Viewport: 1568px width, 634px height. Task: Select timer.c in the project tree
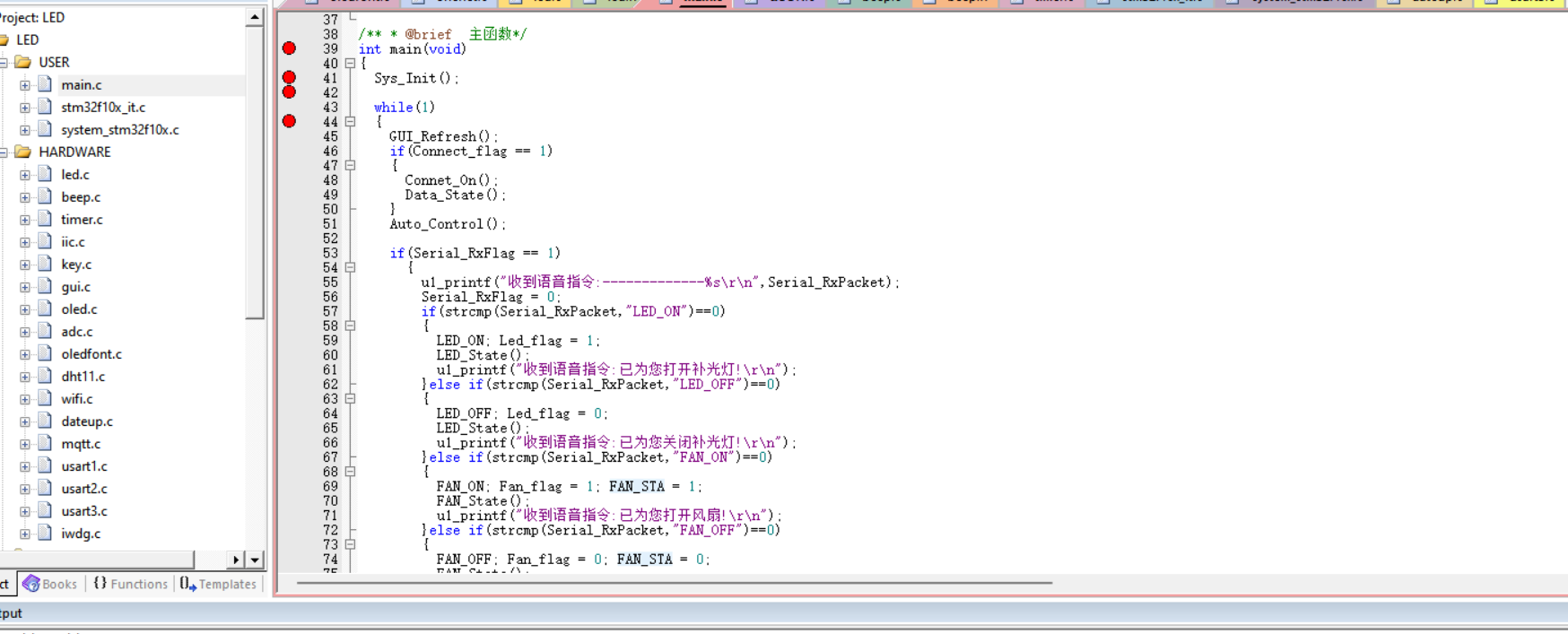(x=82, y=219)
